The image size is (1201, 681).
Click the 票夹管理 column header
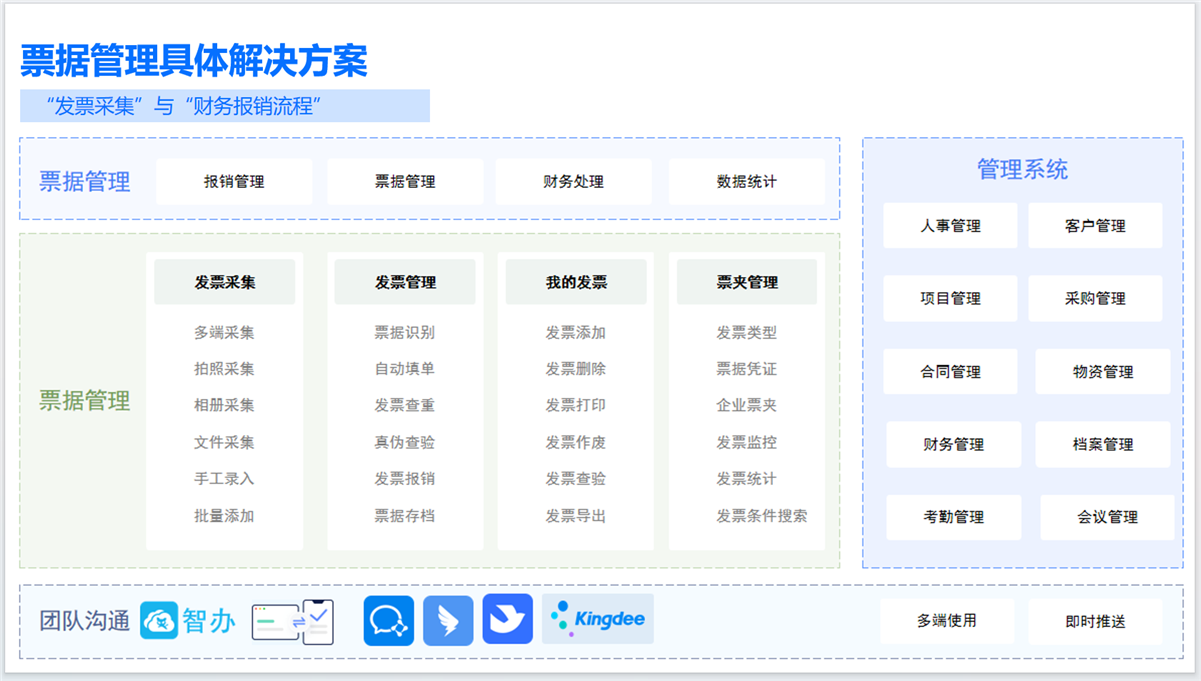point(747,283)
